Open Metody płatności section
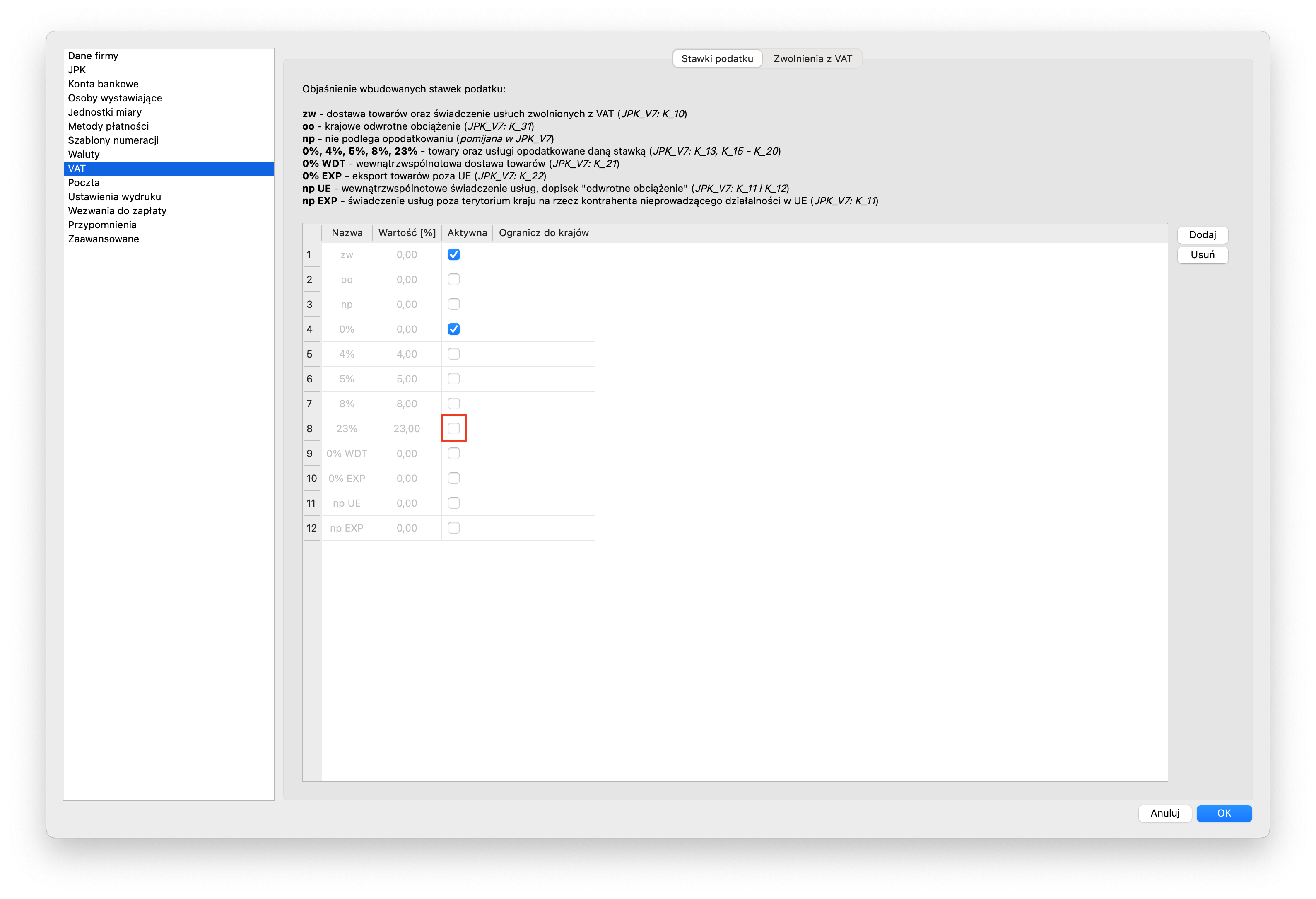This screenshot has width=1316, height=899. click(x=169, y=127)
